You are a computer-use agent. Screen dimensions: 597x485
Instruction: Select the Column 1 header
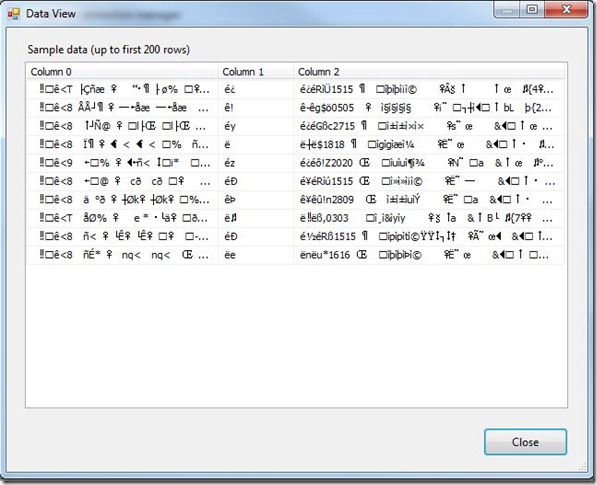[256, 72]
